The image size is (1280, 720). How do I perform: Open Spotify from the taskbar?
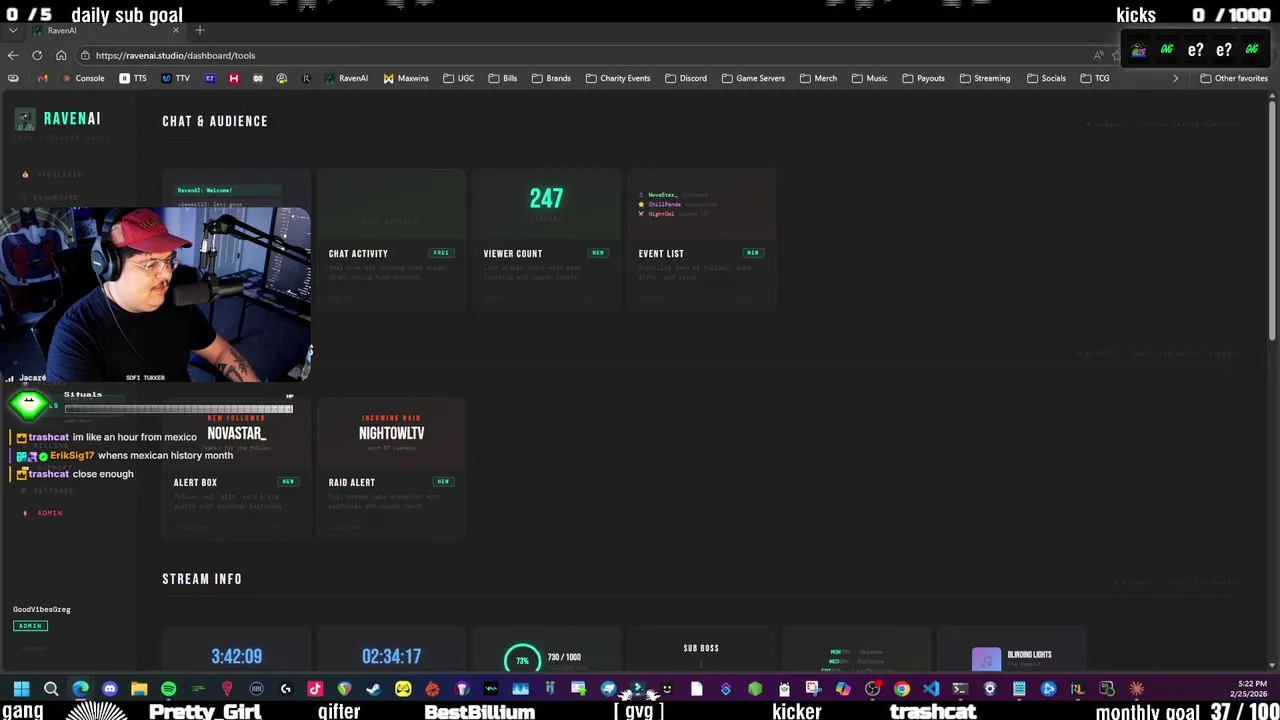coord(168,688)
